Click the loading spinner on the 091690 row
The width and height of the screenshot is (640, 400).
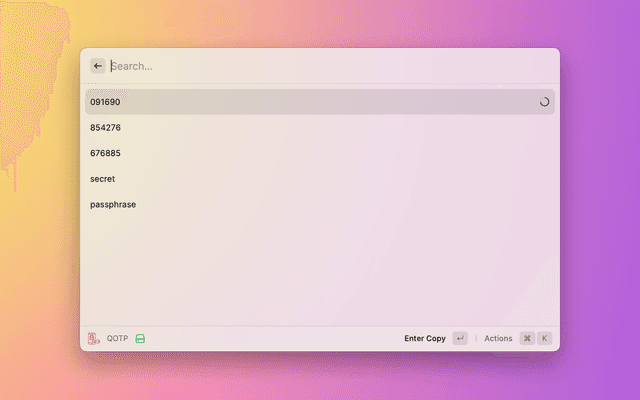(x=544, y=102)
